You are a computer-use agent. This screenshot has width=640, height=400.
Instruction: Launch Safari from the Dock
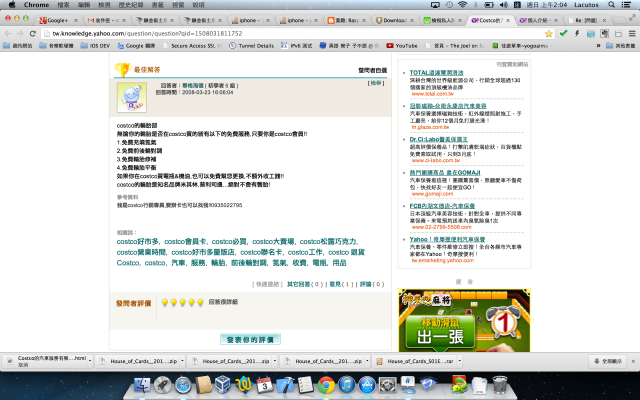tap(183, 384)
